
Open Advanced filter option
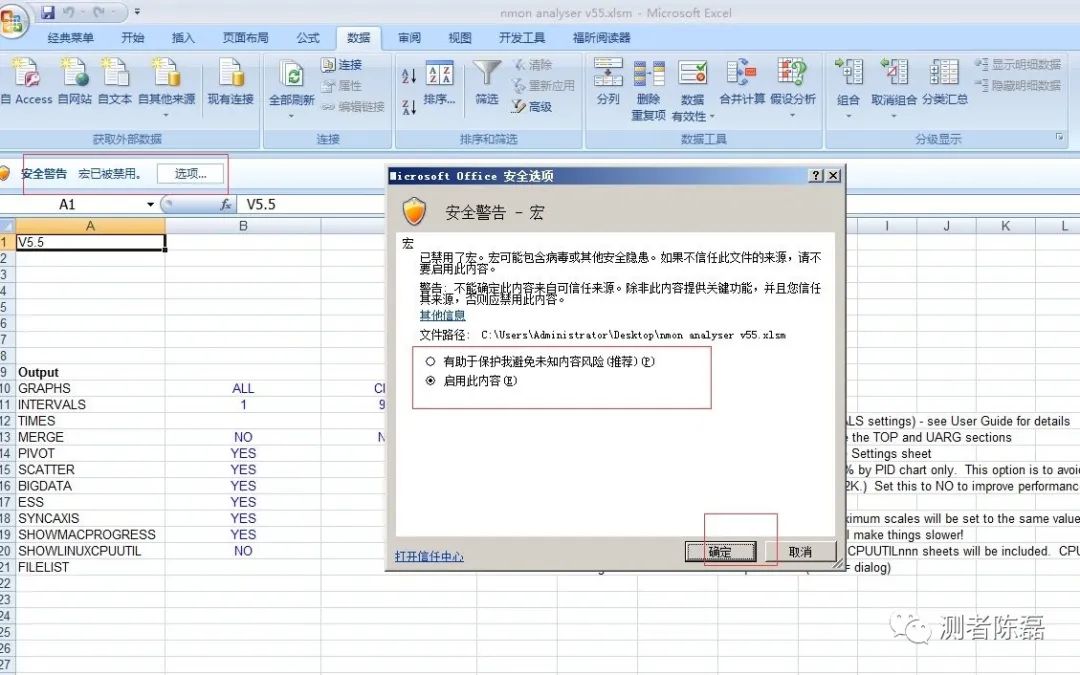coord(532,106)
